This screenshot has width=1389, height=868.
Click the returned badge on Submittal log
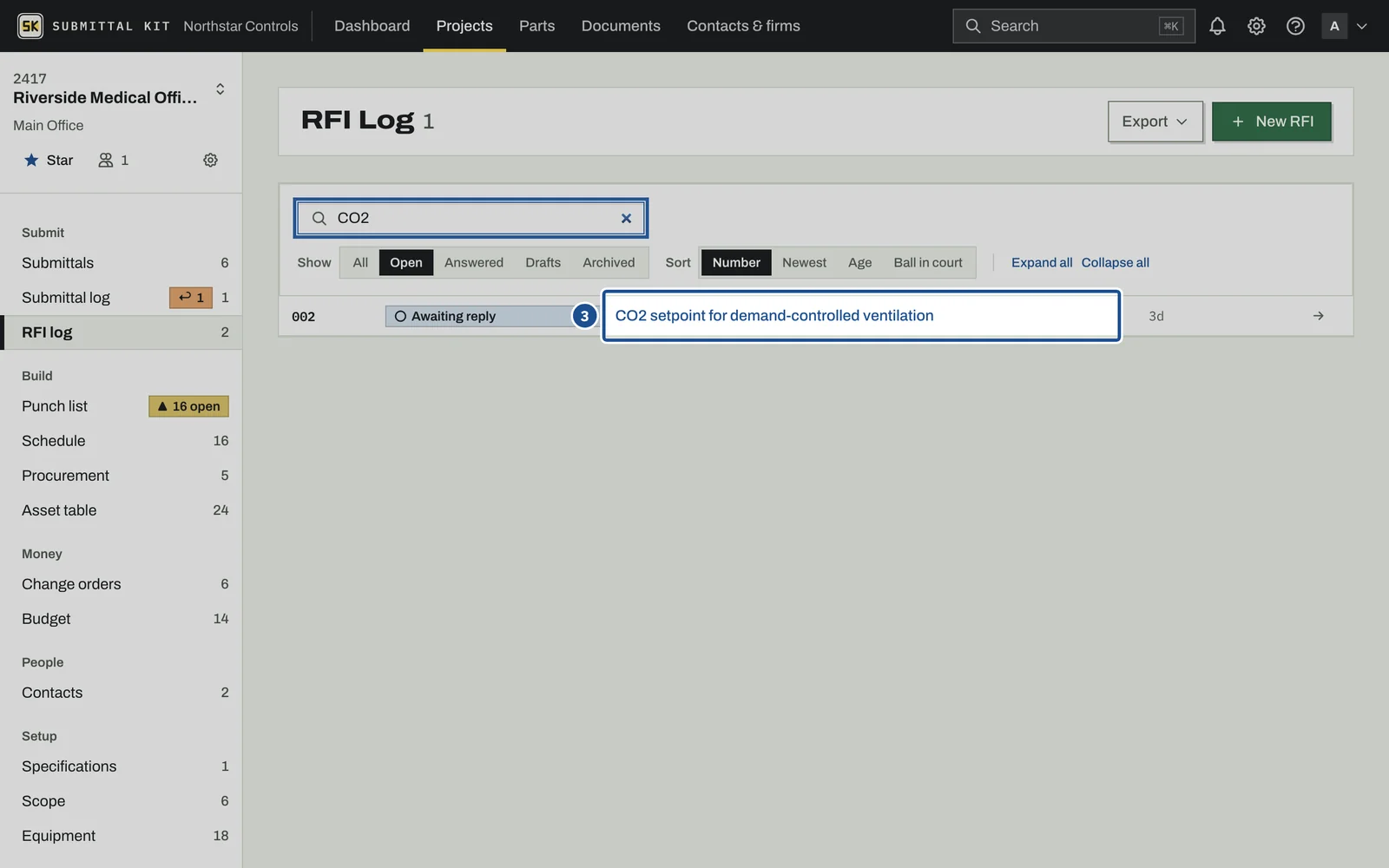190,298
